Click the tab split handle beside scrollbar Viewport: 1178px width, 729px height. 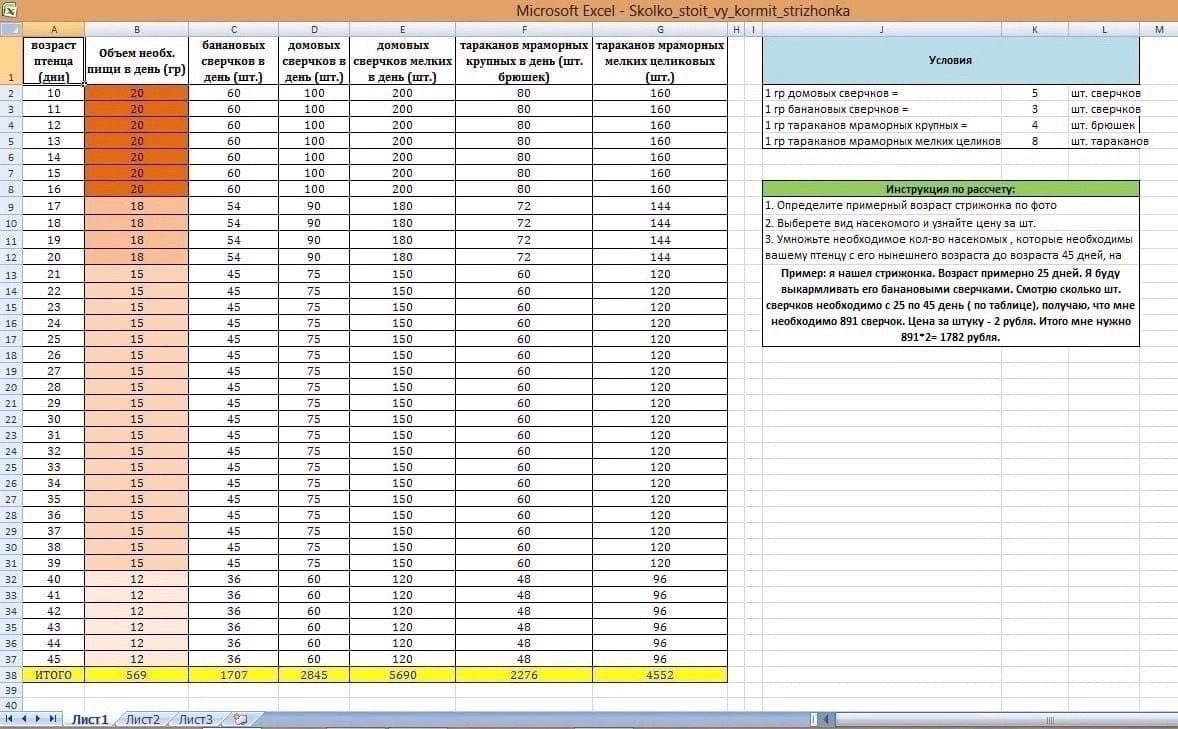click(x=814, y=720)
